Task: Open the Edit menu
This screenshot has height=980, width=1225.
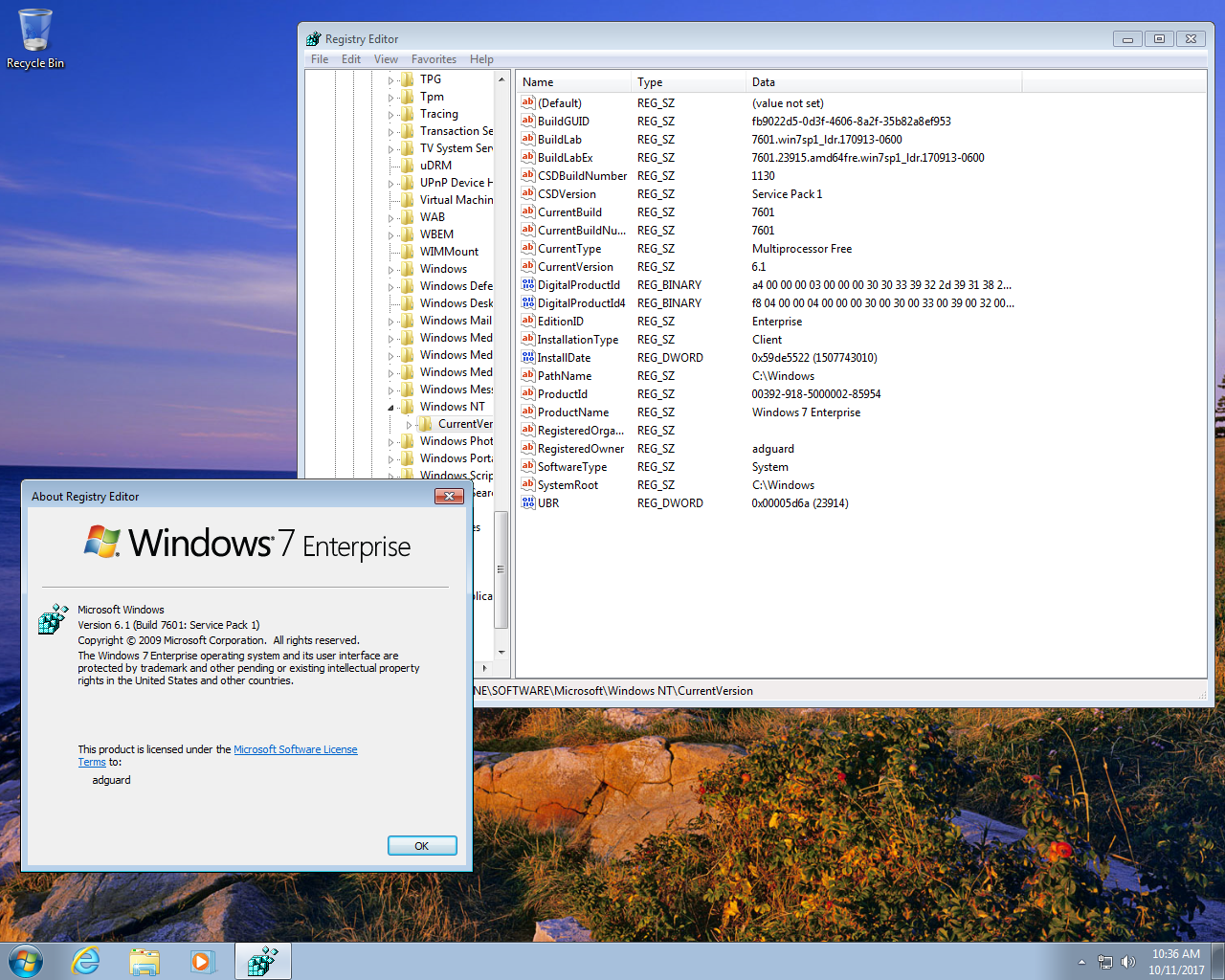Action: coord(351,59)
